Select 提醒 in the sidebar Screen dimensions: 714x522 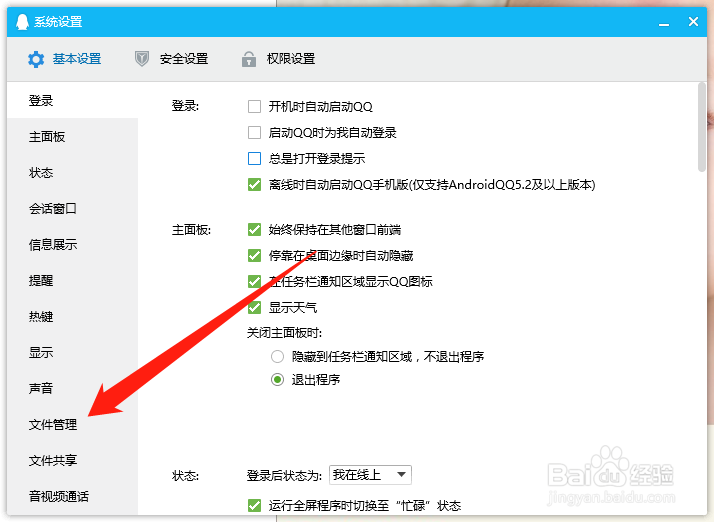pos(72,281)
